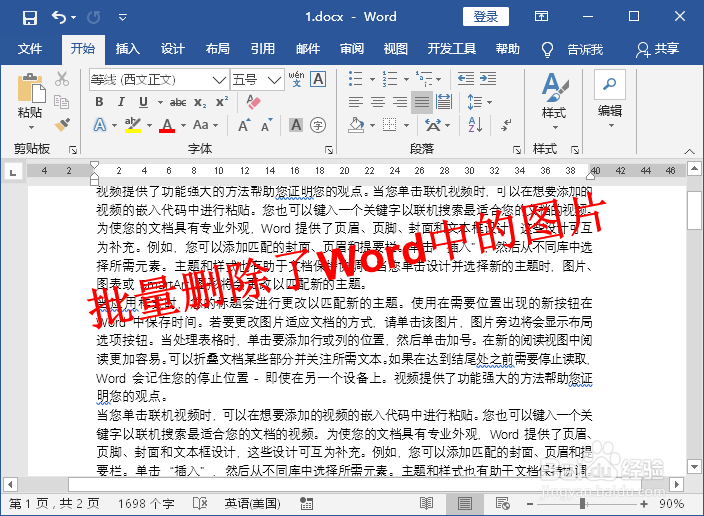
Task: Open spelling check icon in status bar
Action: click(200, 503)
